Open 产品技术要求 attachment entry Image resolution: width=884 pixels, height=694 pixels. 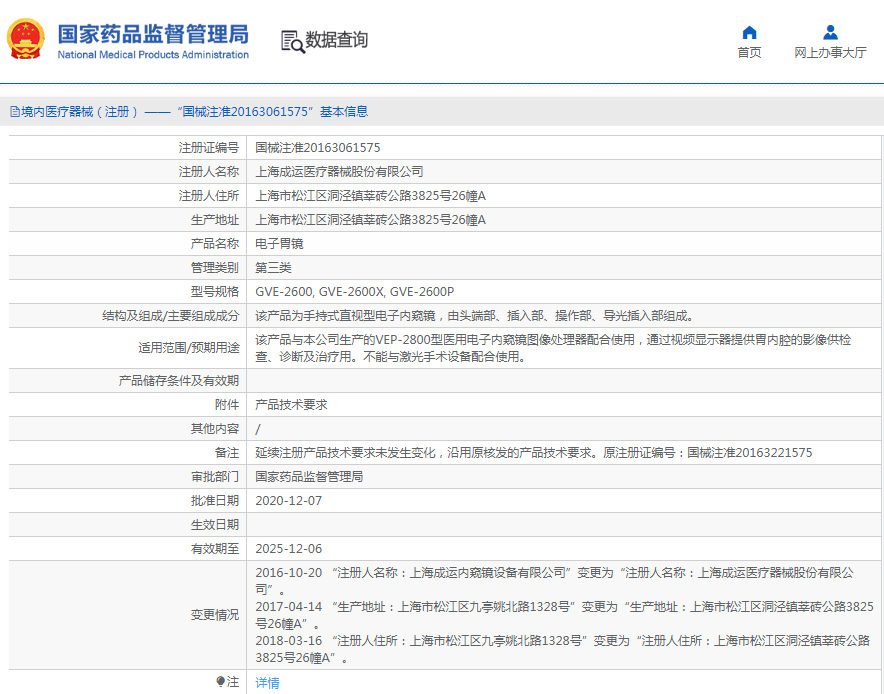[x=291, y=405]
